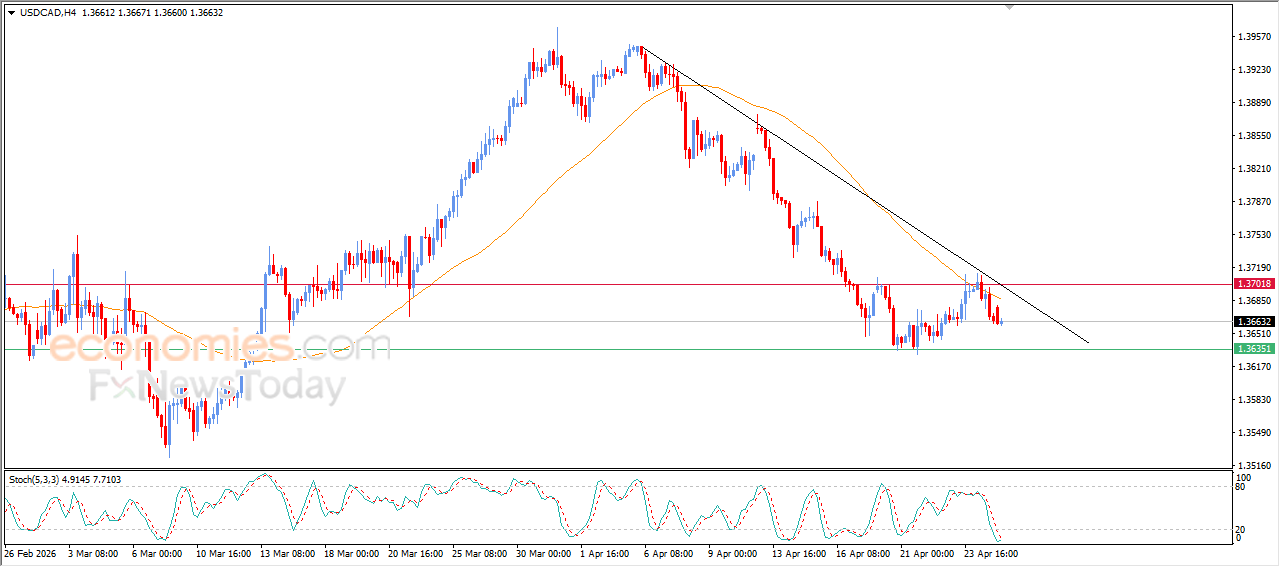Click the 1.39570 price scale label
Viewport: 1280px width, 567px height.
click(1253, 37)
